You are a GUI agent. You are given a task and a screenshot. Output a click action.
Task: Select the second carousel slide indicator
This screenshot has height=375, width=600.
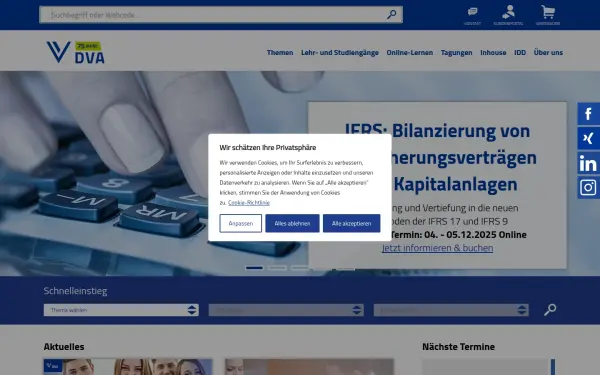pos(277,268)
